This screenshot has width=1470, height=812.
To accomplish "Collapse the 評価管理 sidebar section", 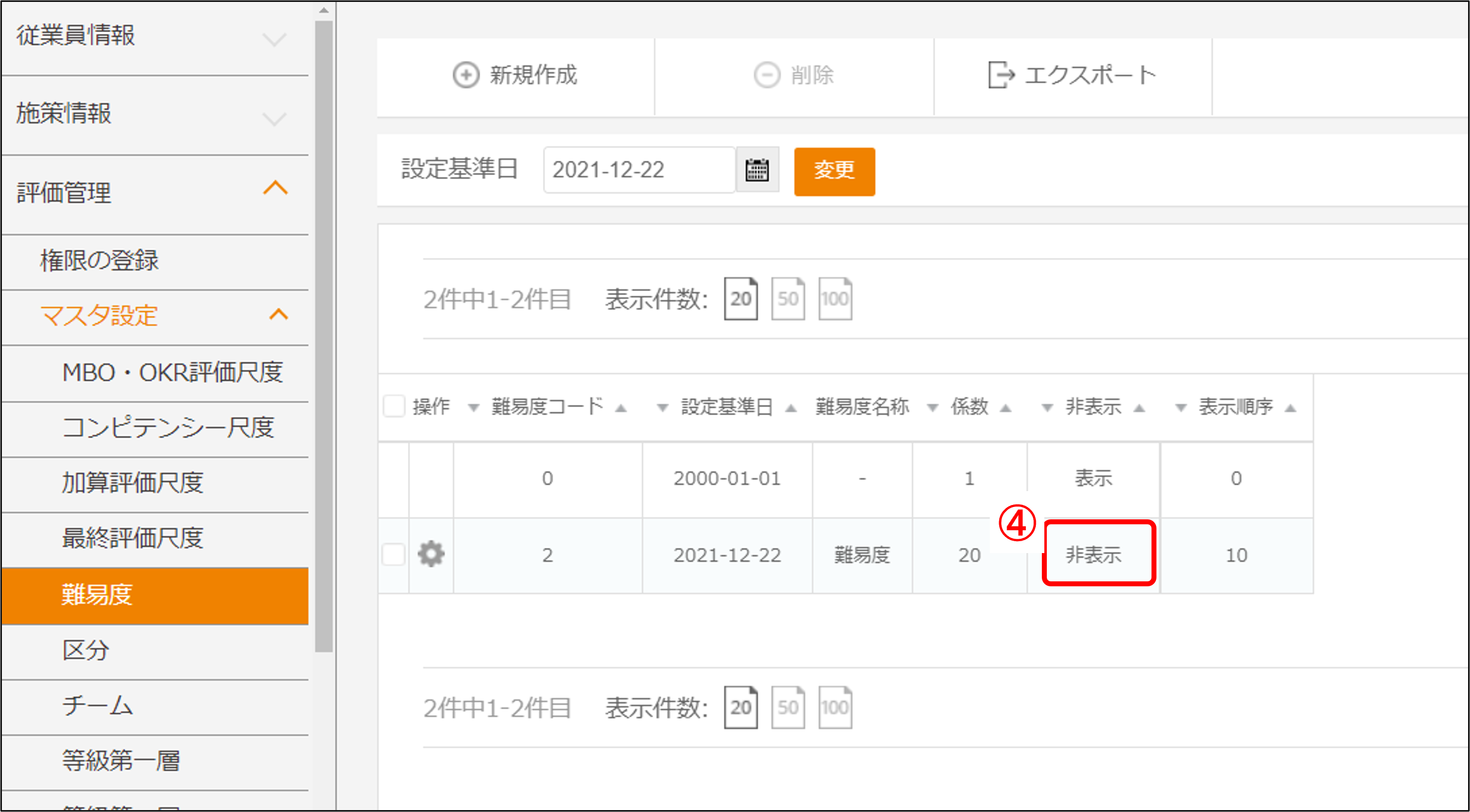I will 275,188.
